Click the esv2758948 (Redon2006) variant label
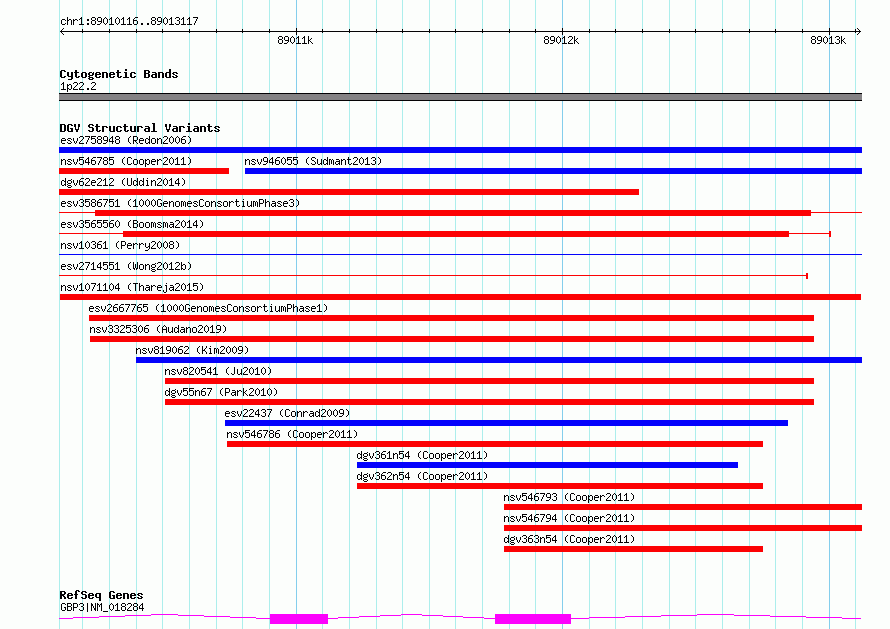 point(126,140)
